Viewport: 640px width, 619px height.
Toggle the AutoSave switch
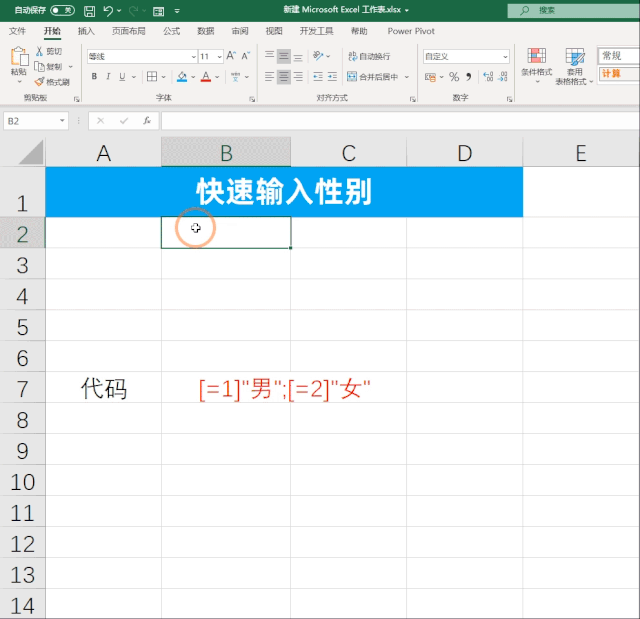click(62, 11)
